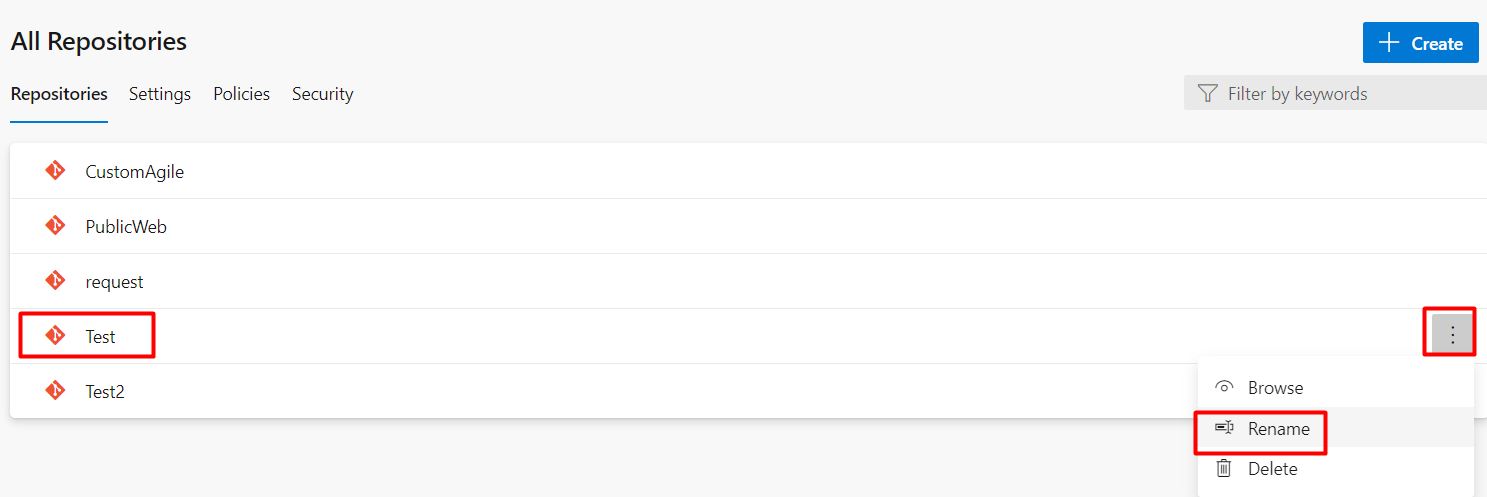Click the eye icon next to Browse
The height and width of the screenshot is (497, 1487).
point(1224,388)
